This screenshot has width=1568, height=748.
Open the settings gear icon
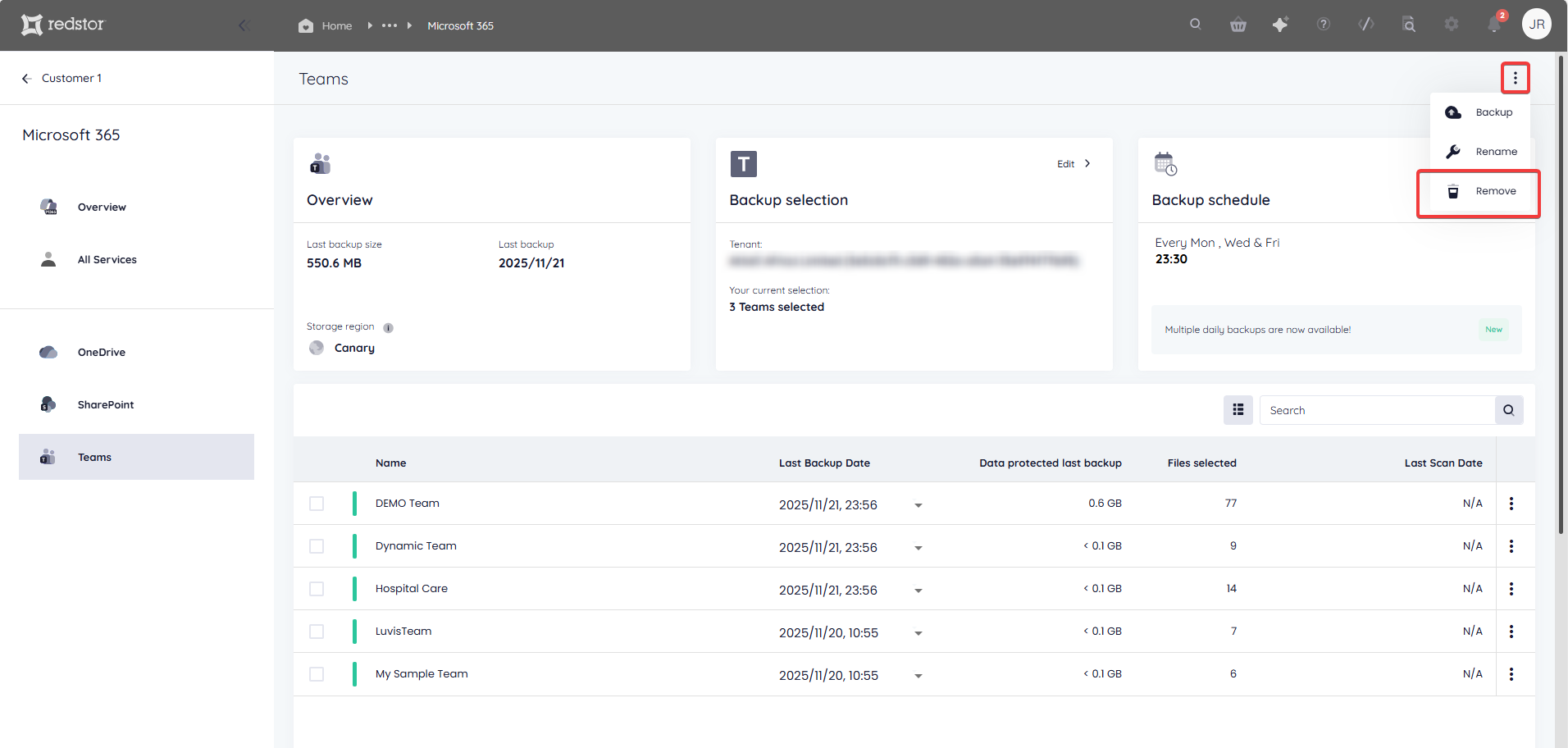[x=1452, y=25]
